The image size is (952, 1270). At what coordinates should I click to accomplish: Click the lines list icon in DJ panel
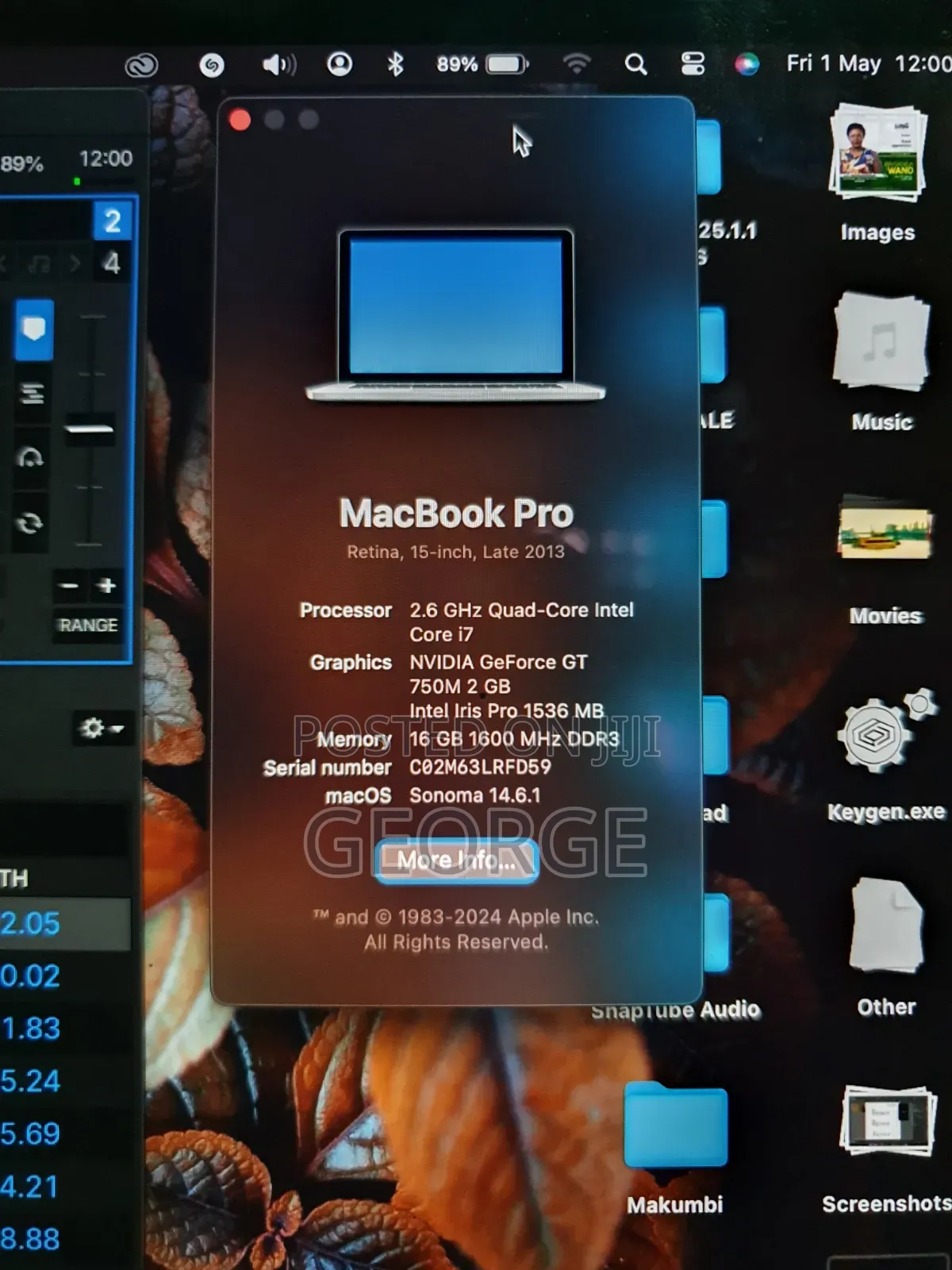tap(32, 394)
